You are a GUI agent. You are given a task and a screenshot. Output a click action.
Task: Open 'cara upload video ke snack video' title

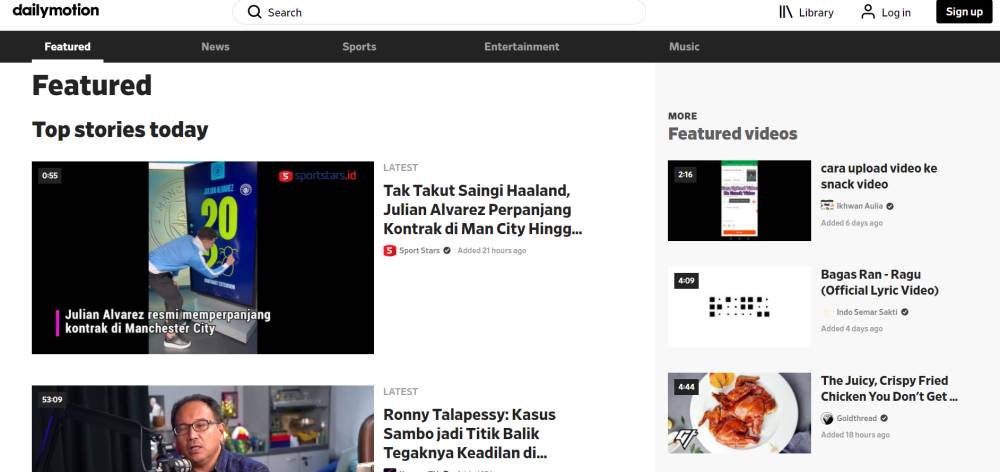pos(879,176)
